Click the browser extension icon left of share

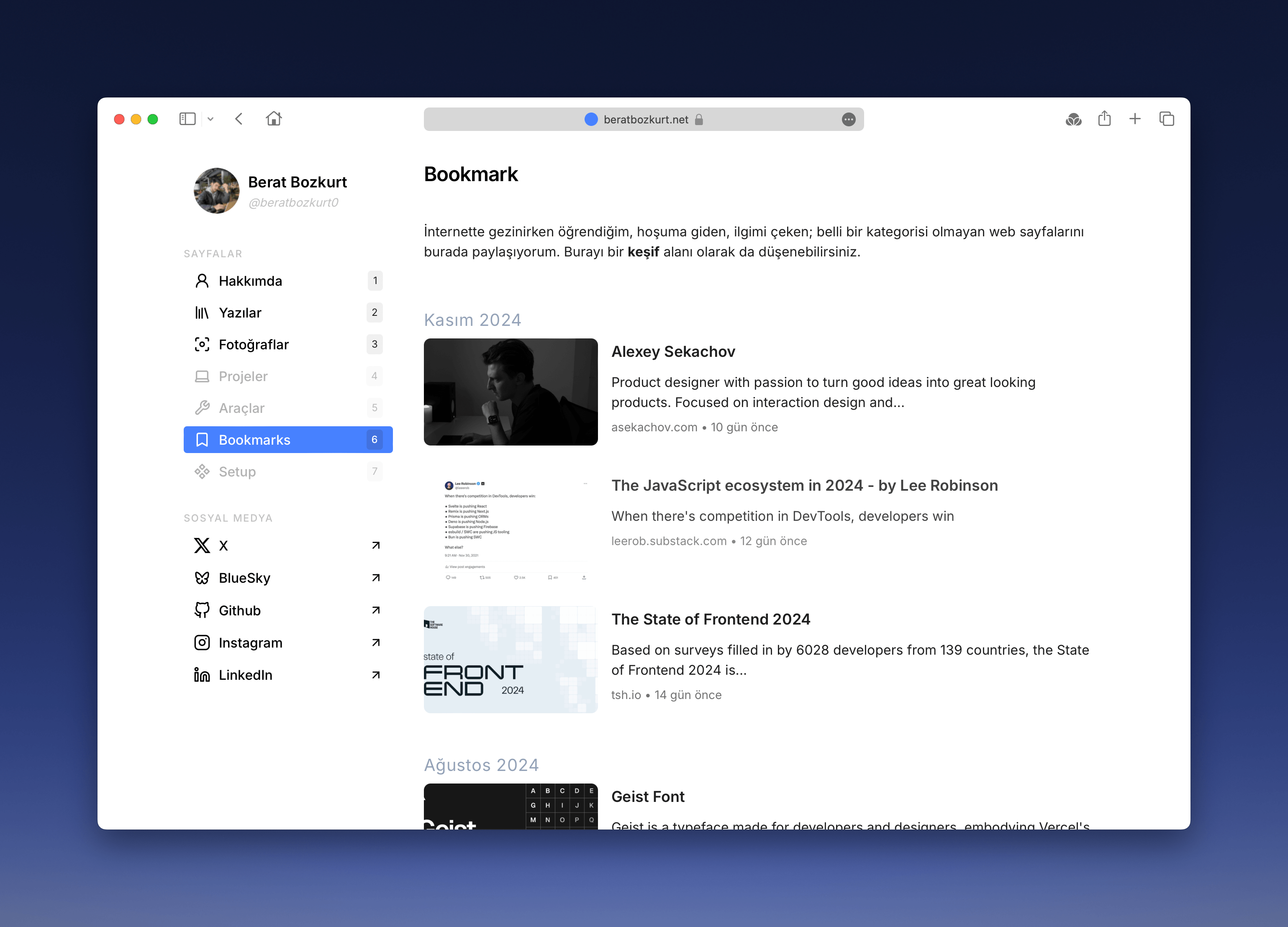point(1073,119)
